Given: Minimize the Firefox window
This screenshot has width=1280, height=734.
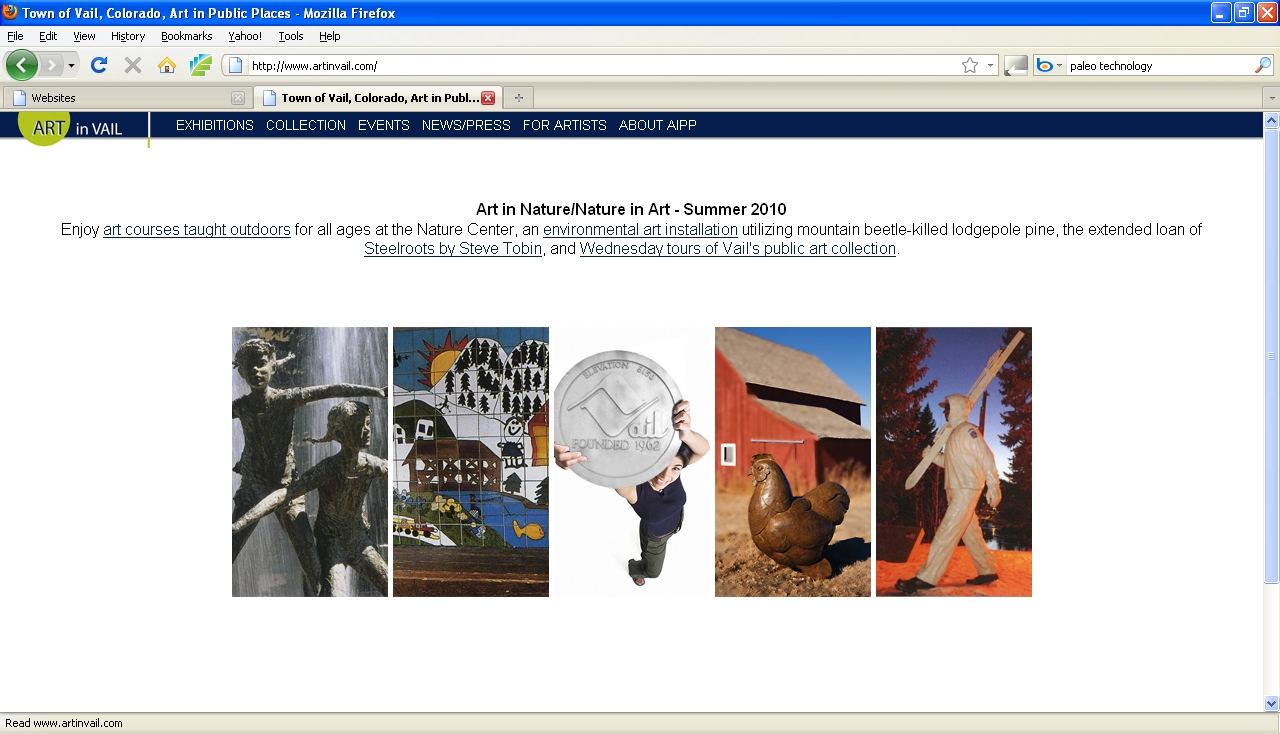Looking at the screenshot, I should pyautogui.click(x=1221, y=13).
